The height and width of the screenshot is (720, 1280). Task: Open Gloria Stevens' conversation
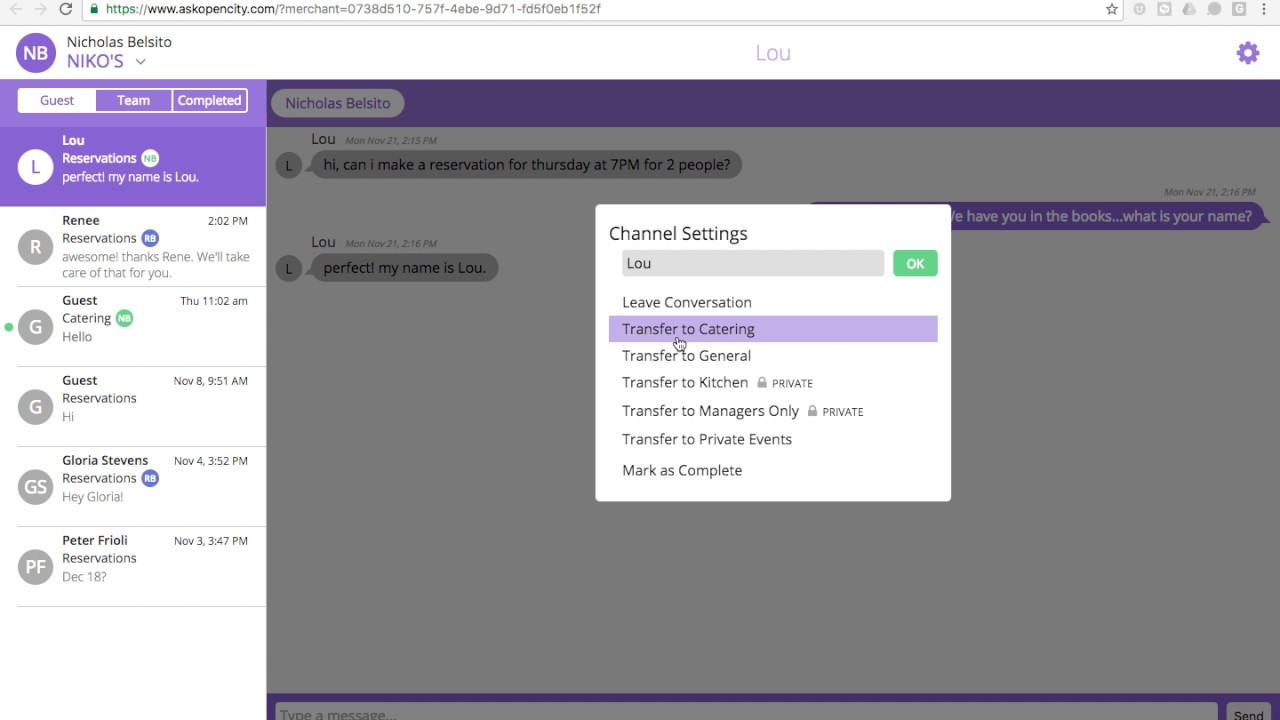coord(133,487)
